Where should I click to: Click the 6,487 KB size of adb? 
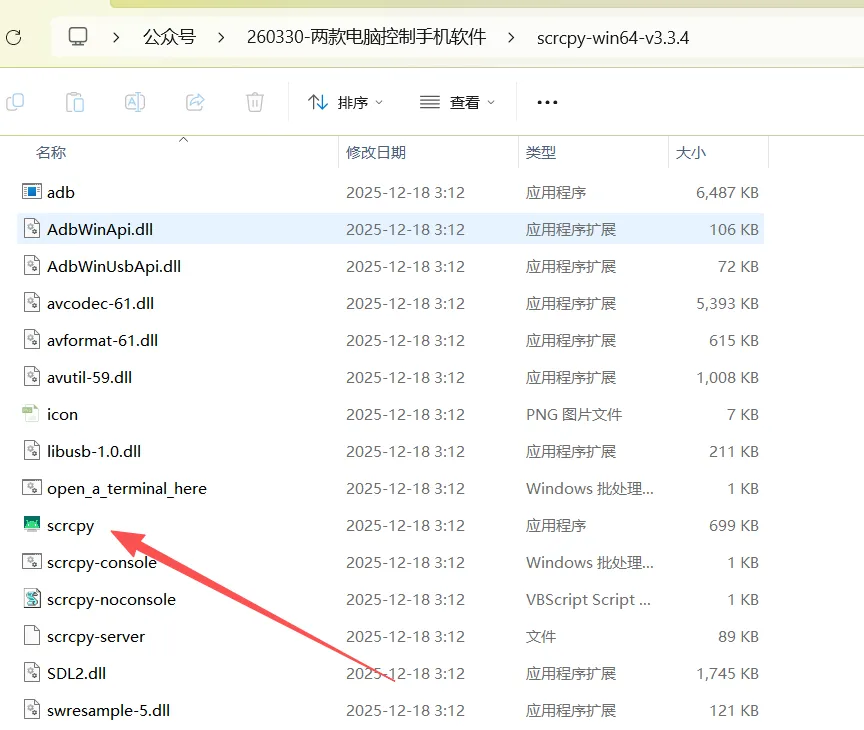click(727, 192)
